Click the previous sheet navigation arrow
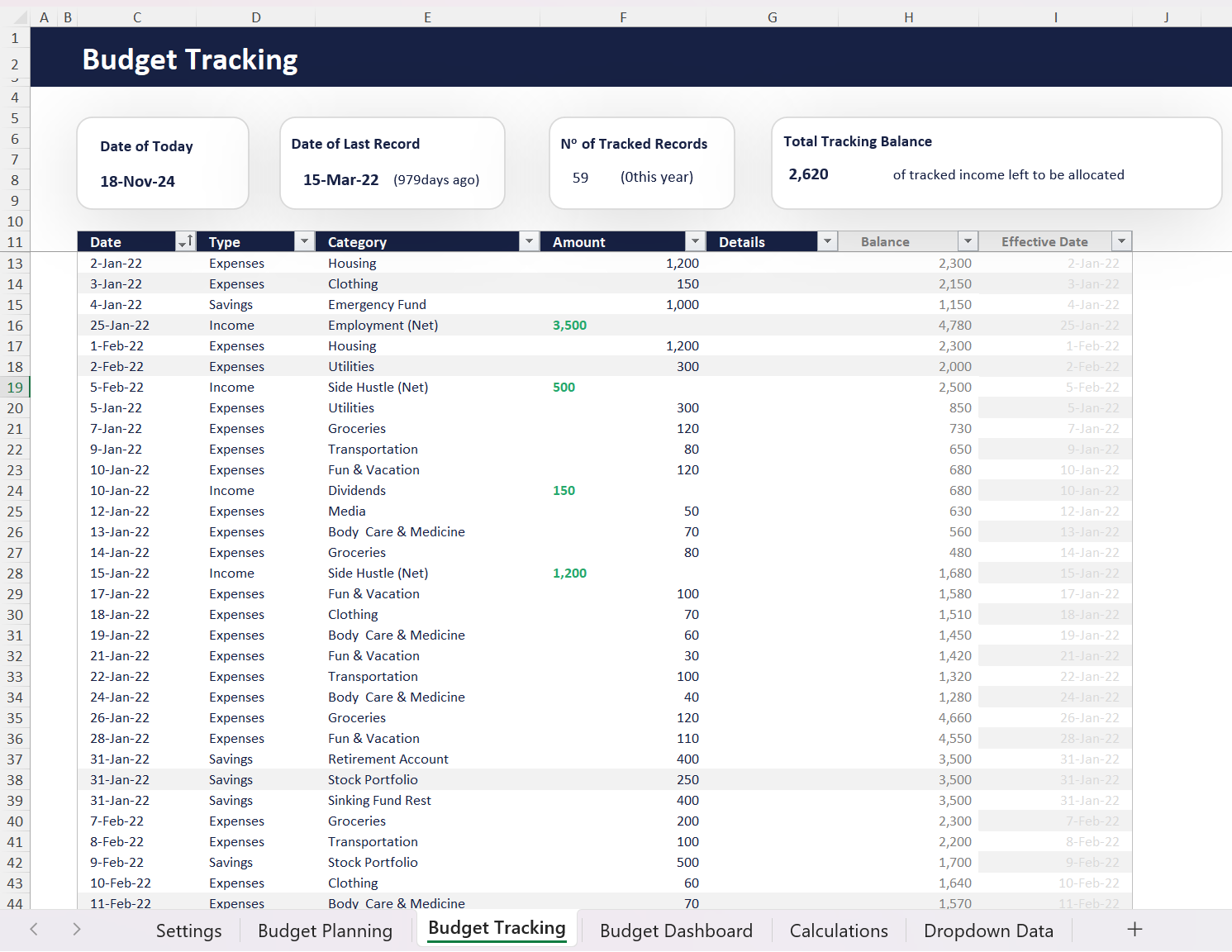This screenshot has height=952, width=1232. 33,929
